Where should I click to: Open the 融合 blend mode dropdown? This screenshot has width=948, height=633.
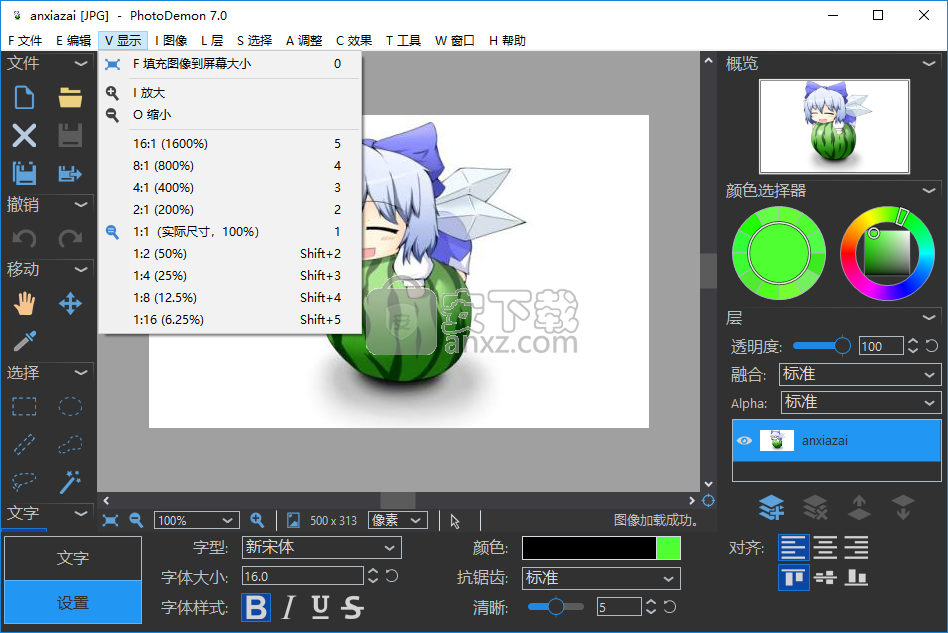pyautogui.click(x=860, y=374)
